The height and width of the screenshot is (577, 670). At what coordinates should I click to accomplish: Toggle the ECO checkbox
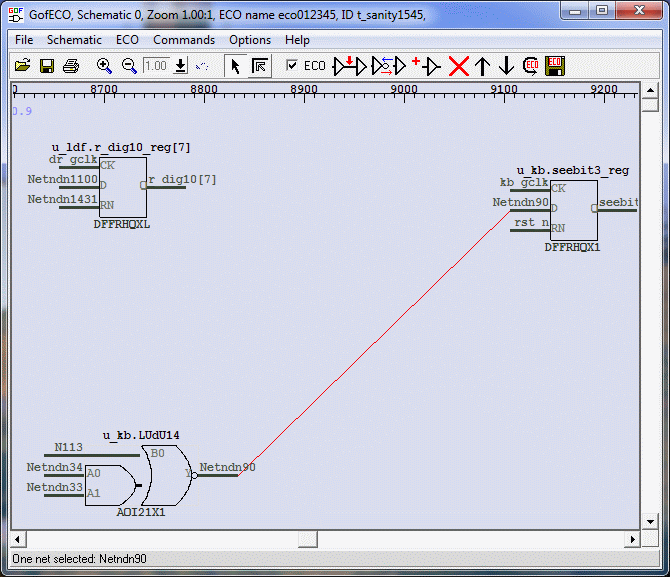291,66
